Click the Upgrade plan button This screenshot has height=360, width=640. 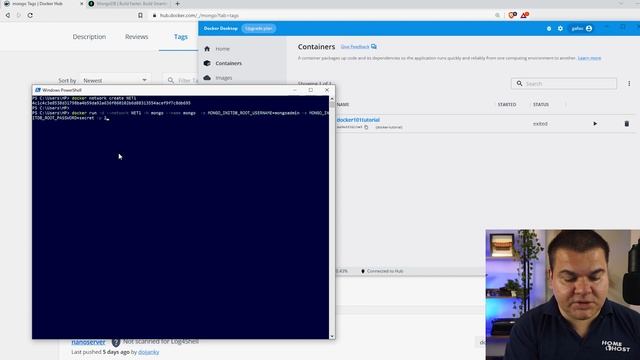259,29
